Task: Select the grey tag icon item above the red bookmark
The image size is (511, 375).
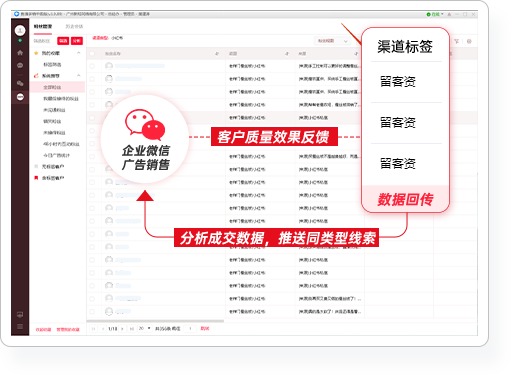Action: [36, 166]
